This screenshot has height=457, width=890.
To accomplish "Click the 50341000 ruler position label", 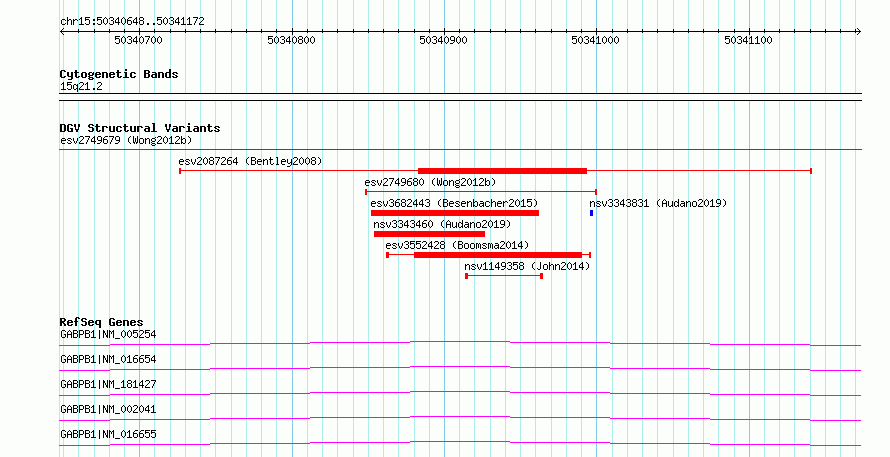I will (595, 40).
